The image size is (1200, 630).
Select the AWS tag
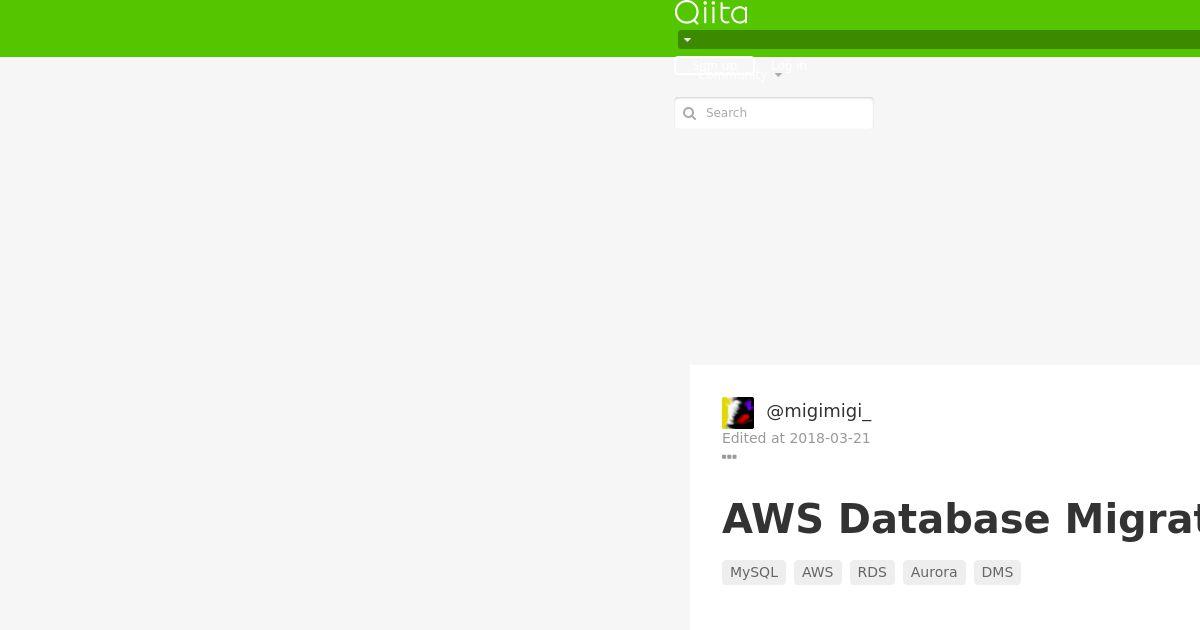818,572
